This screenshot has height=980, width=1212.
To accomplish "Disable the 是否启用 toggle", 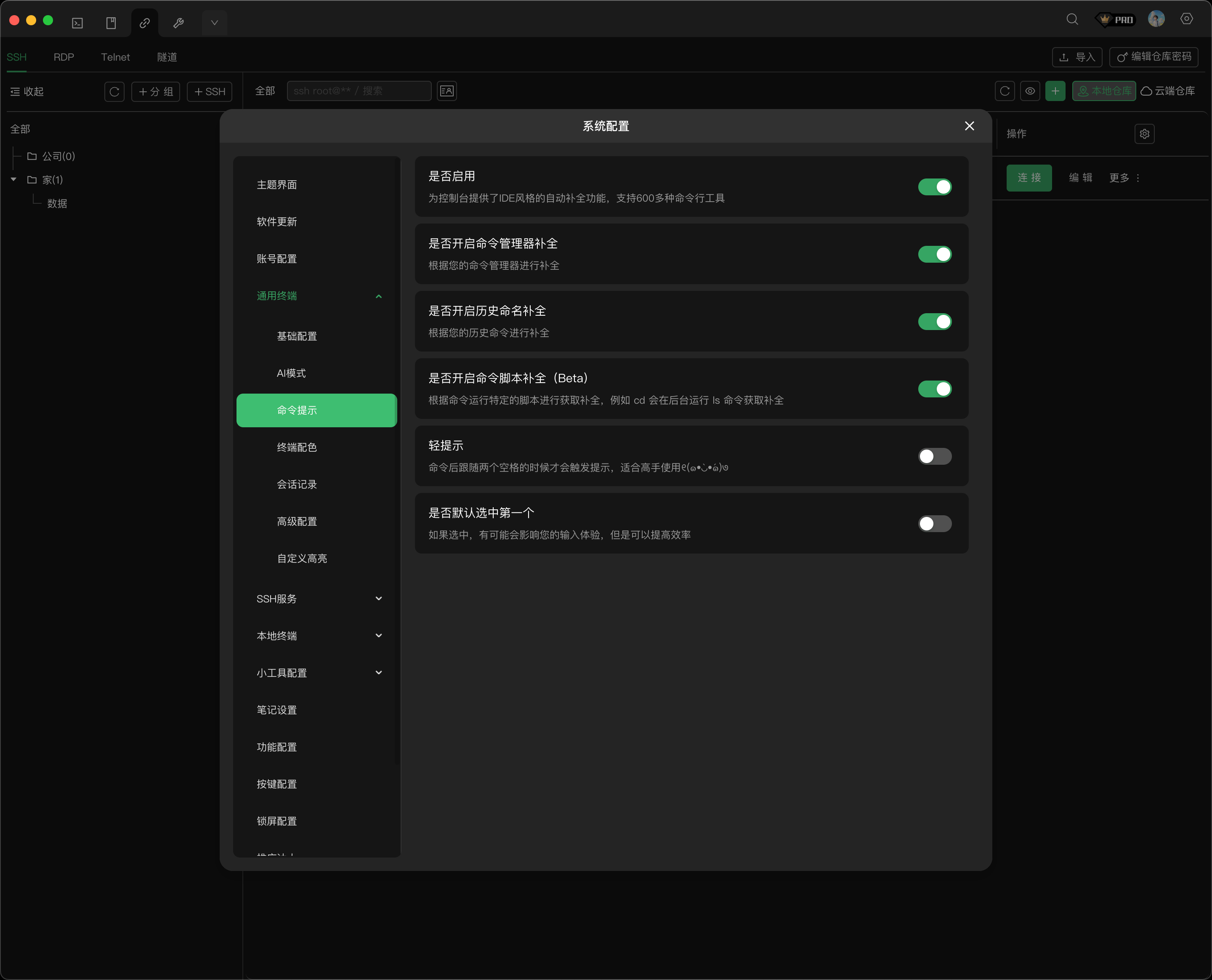I will coord(934,186).
